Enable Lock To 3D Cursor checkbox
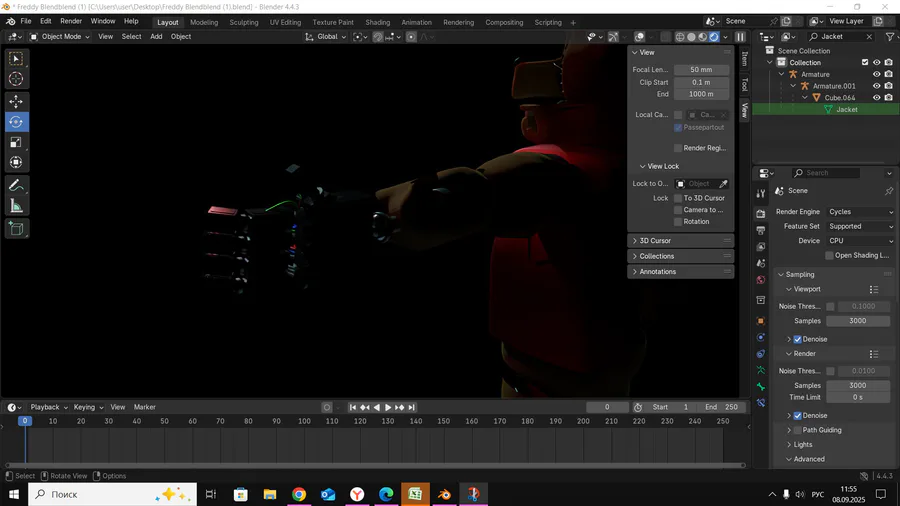Viewport: 900px width, 506px height. [x=678, y=198]
